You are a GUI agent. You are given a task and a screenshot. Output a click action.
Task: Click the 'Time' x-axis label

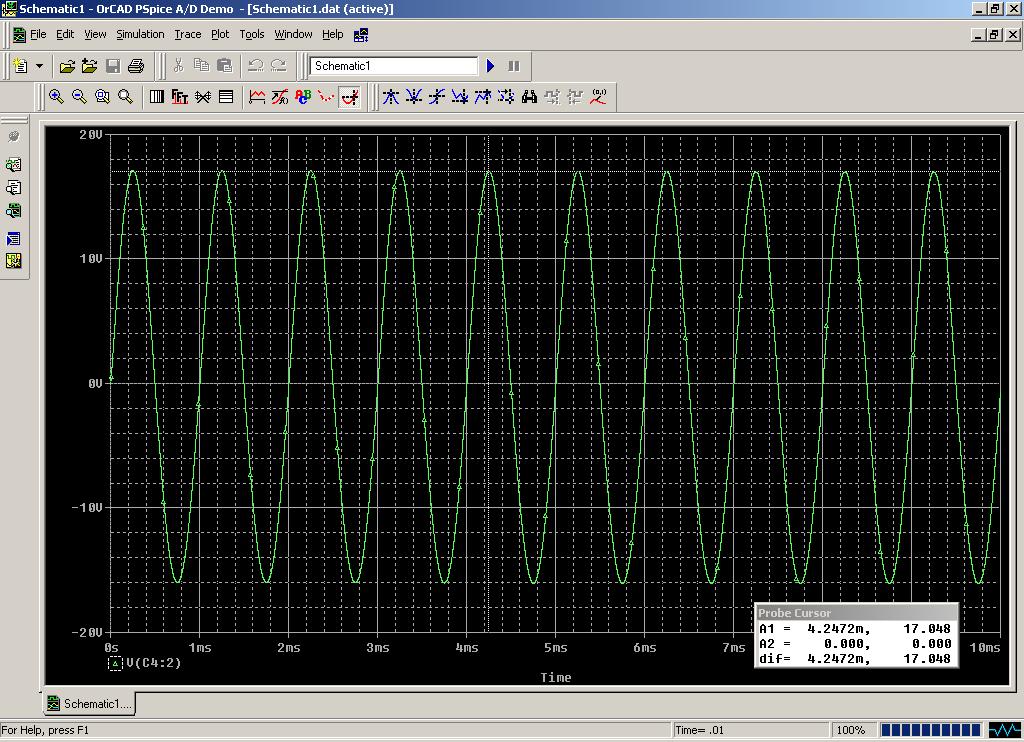[x=556, y=677]
